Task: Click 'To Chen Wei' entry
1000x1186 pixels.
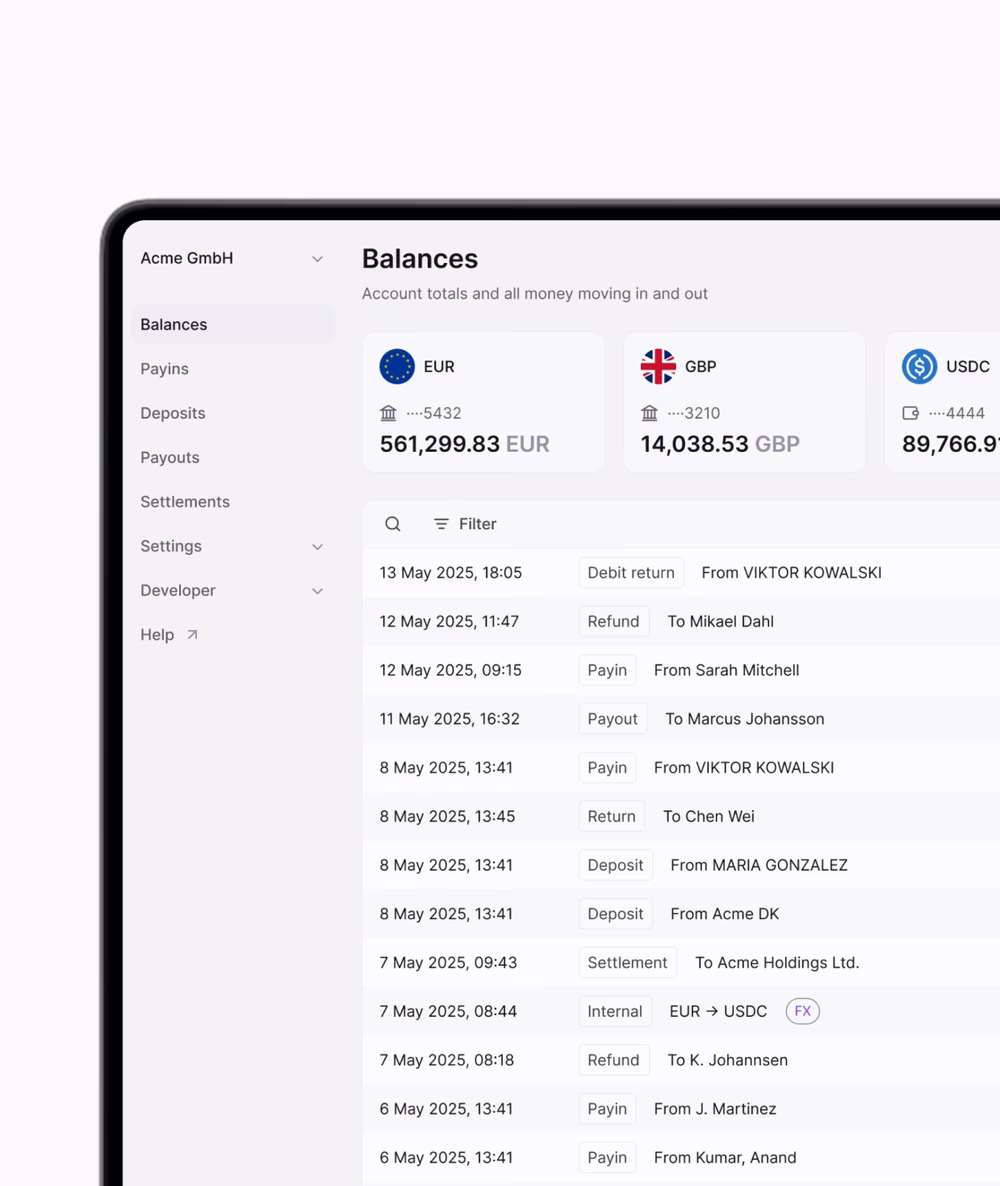Action: (709, 817)
